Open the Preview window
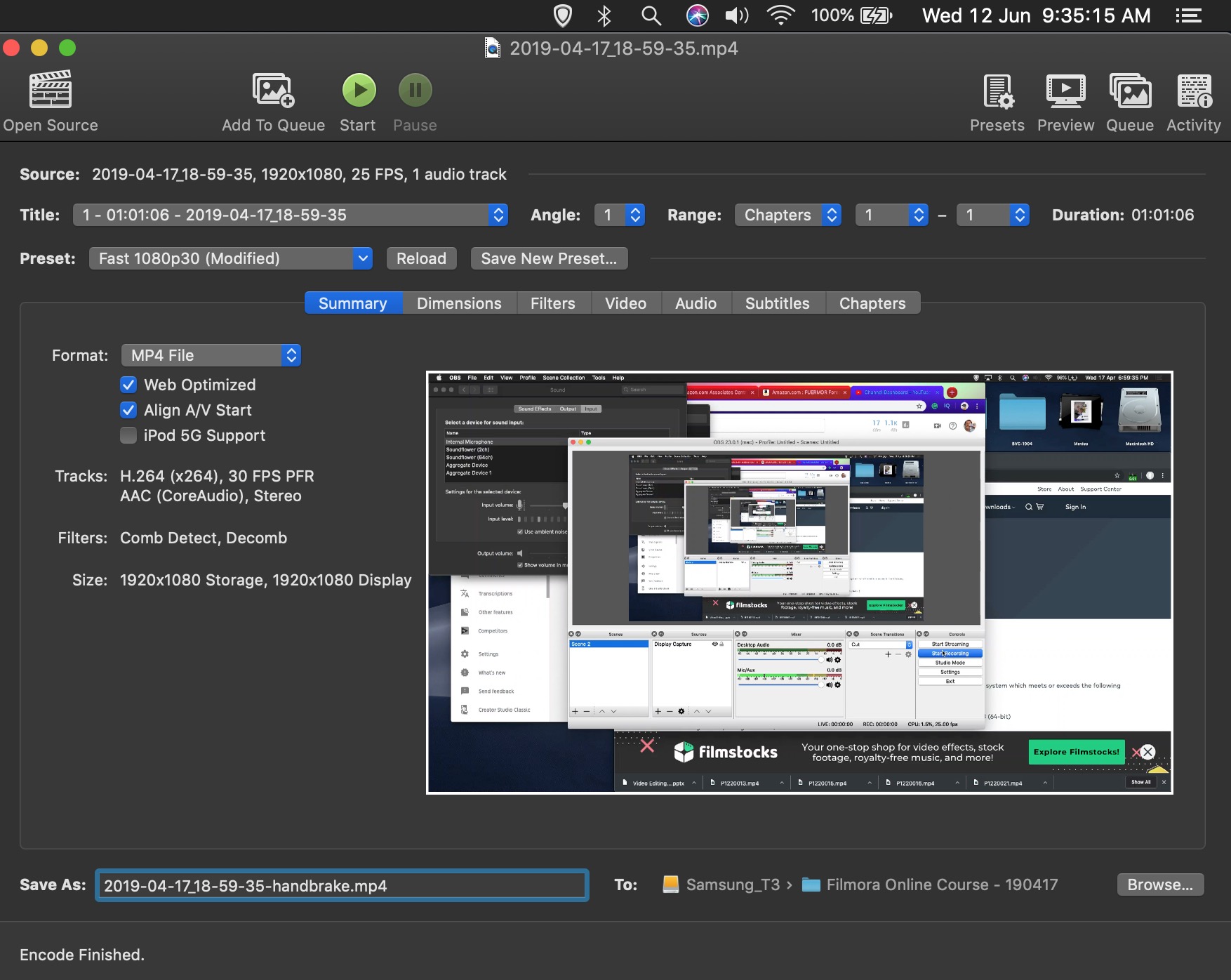This screenshot has width=1231, height=980. 1065,91
